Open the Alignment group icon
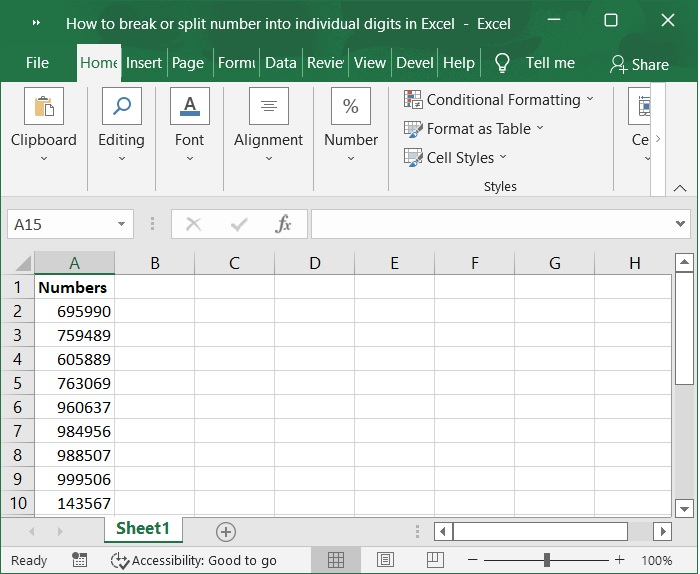The width and height of the screenshot is (700, 574). [268, 107]
